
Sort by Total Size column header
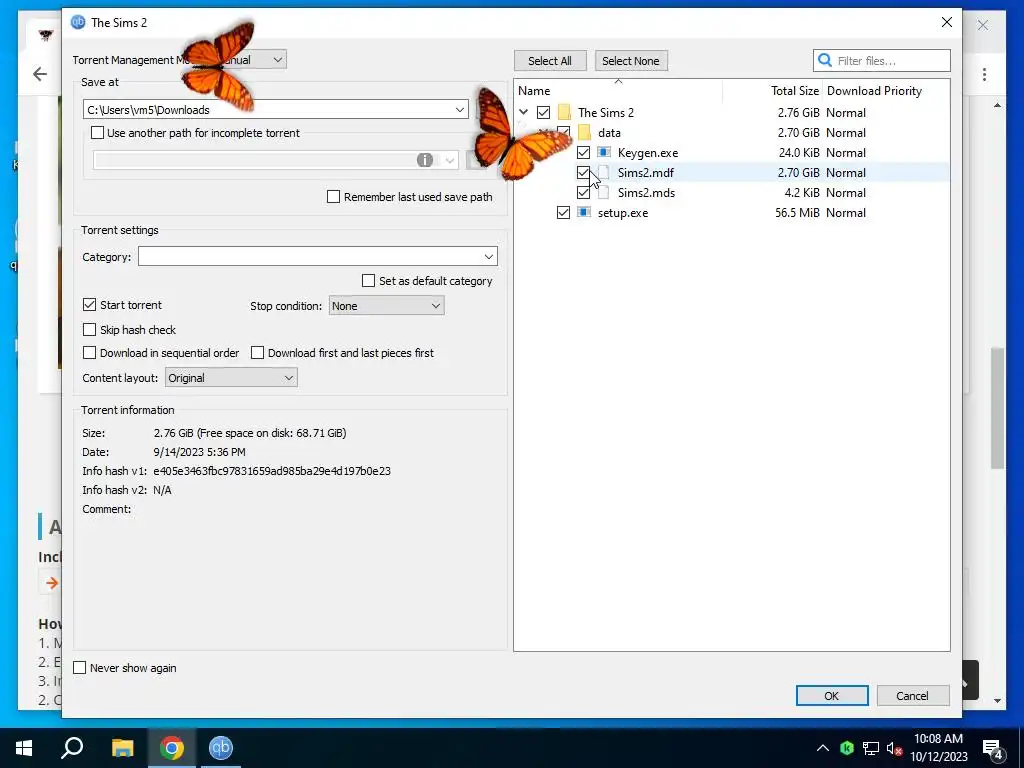795,91
